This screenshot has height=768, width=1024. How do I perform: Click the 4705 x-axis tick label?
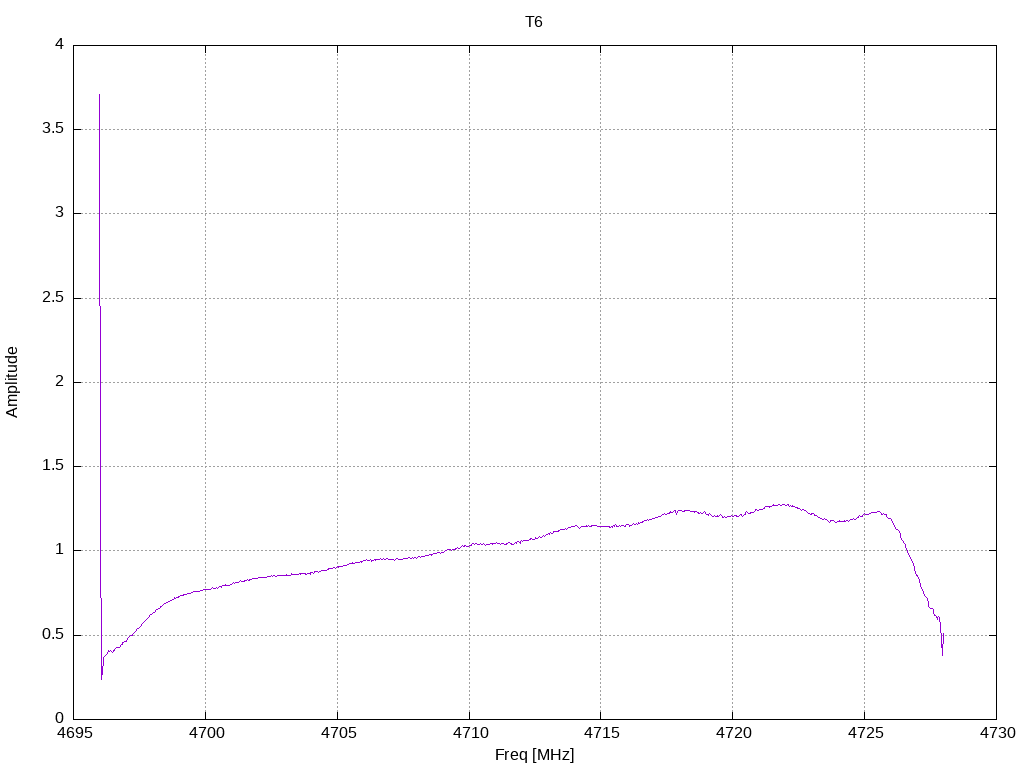pos(338,733)
